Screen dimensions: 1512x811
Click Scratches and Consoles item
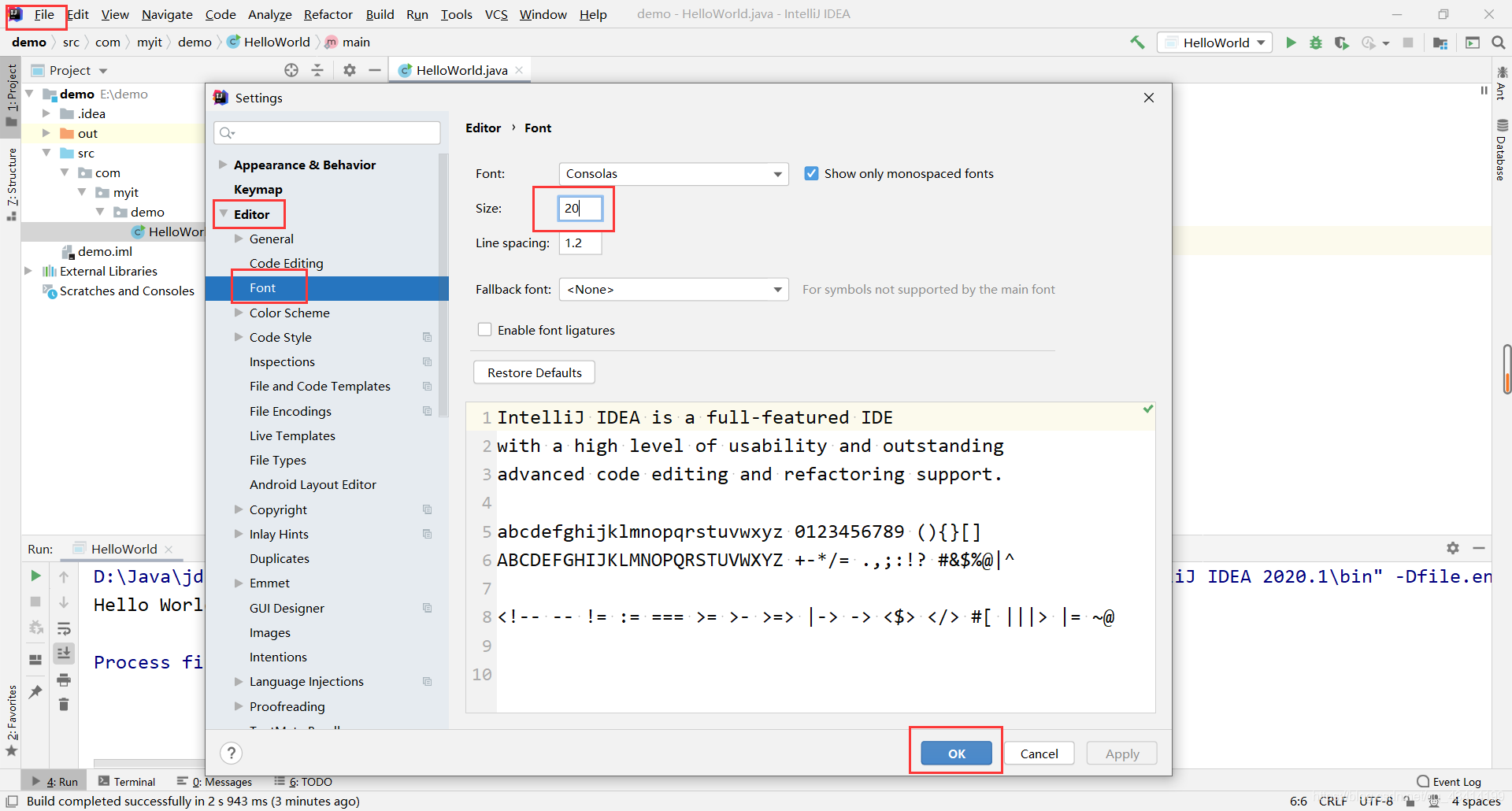click(127, 291)
